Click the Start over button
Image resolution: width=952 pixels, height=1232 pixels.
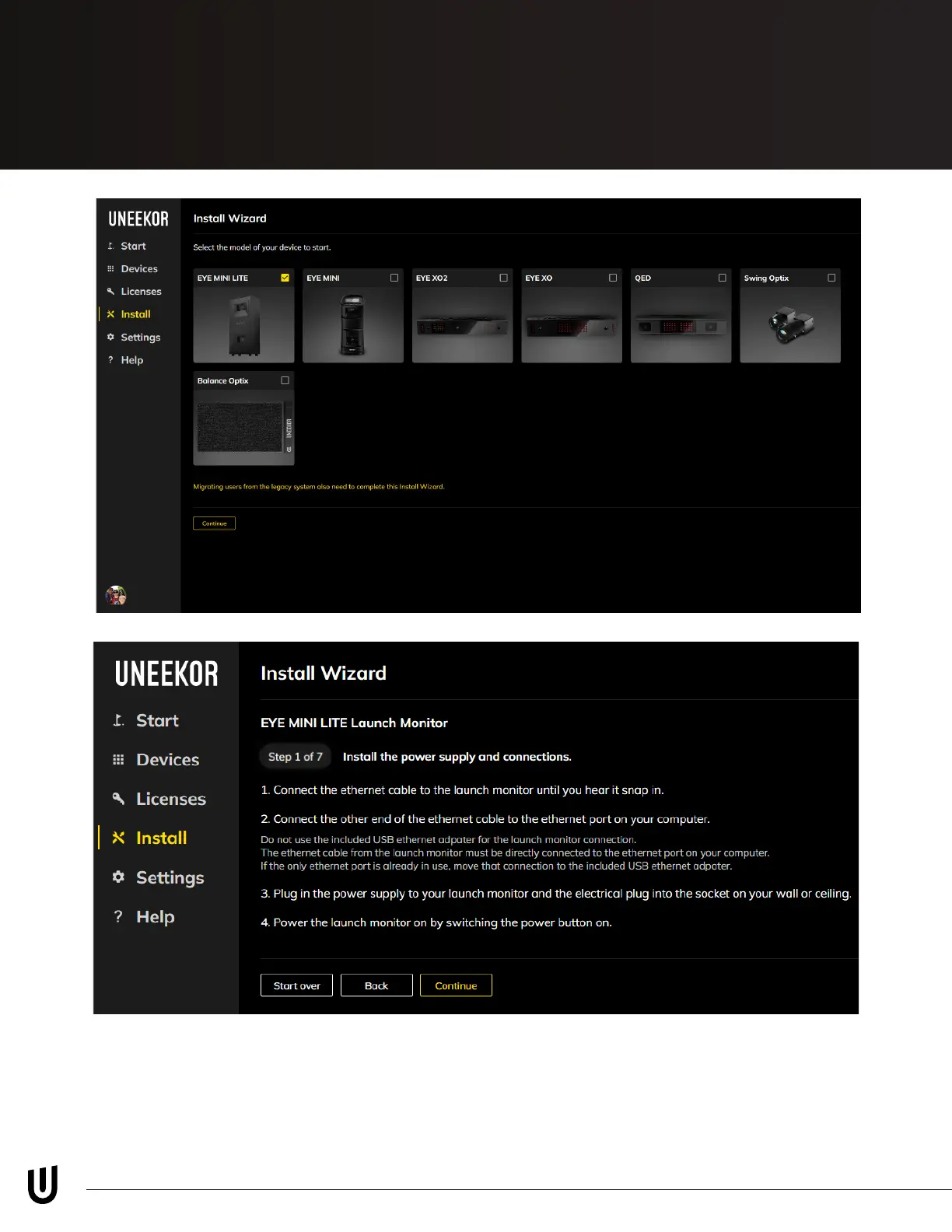(x=296, y=985)
